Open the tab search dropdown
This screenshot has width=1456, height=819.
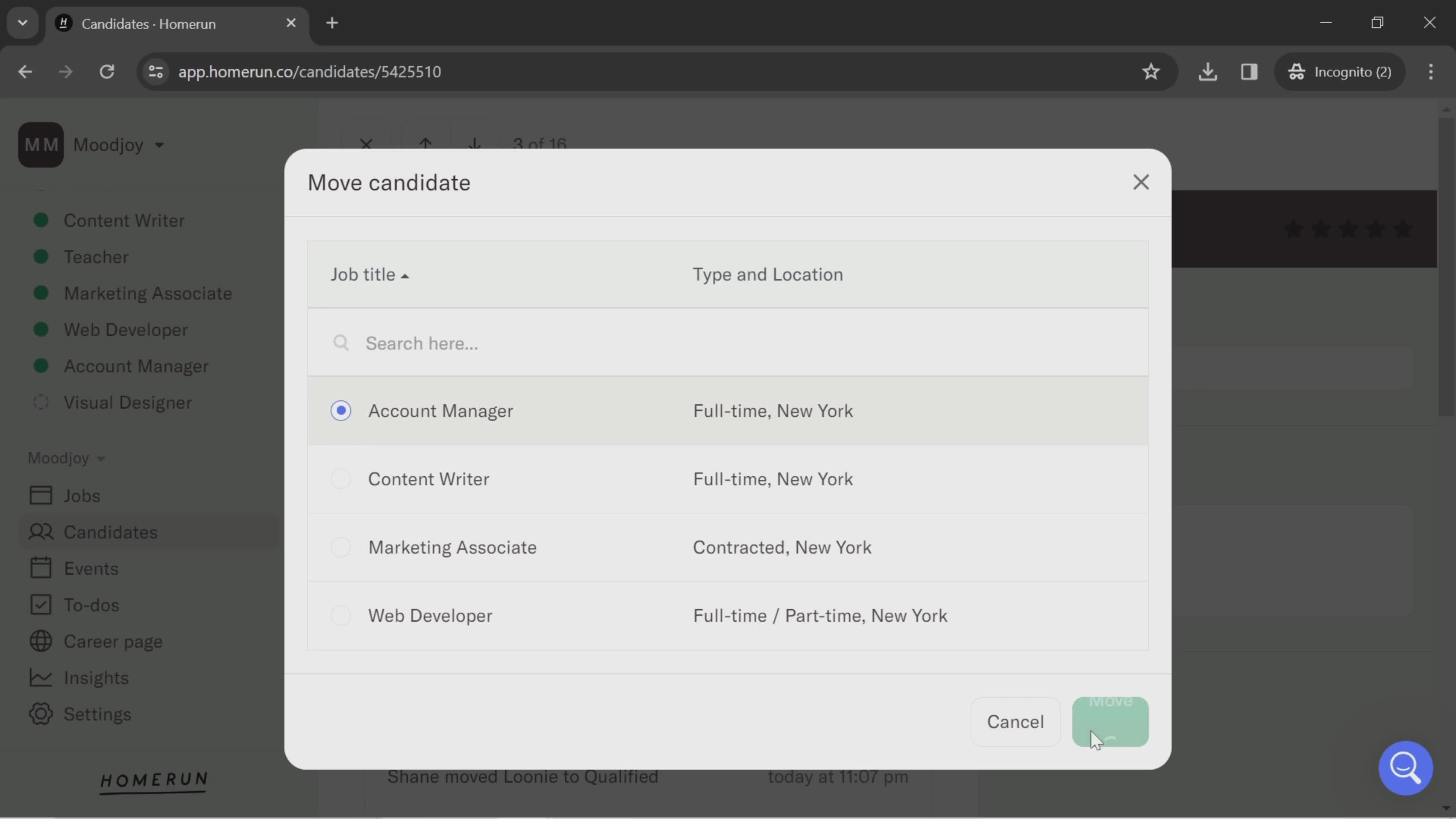pos(23,23)
